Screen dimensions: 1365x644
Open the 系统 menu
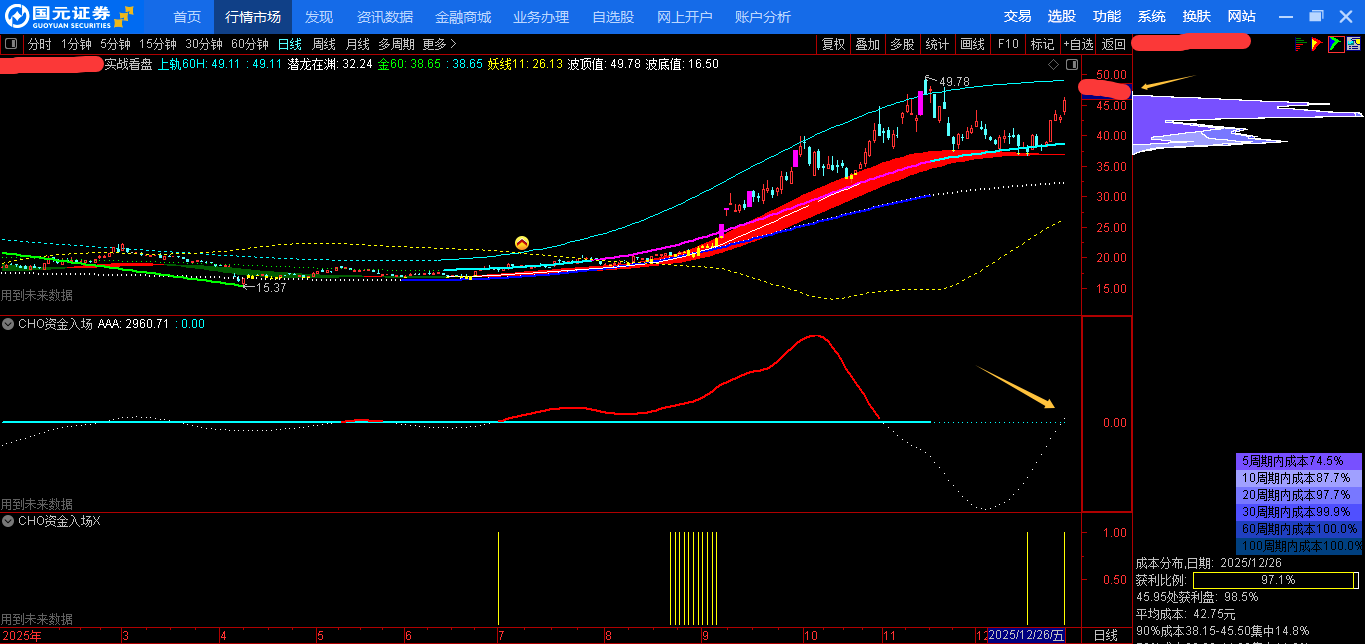(1152, 16)
